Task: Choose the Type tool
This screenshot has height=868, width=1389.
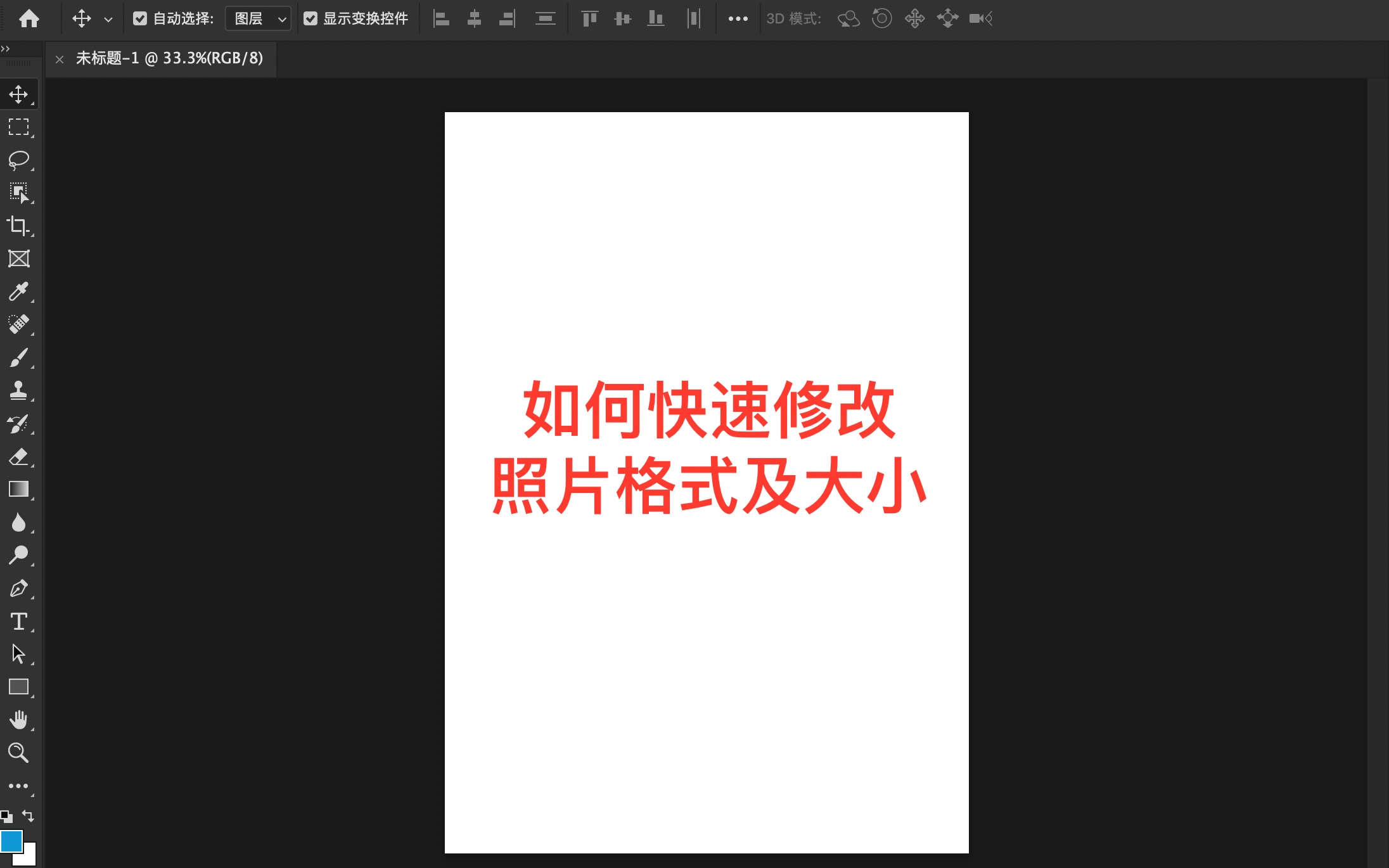Action: (19, 622)
